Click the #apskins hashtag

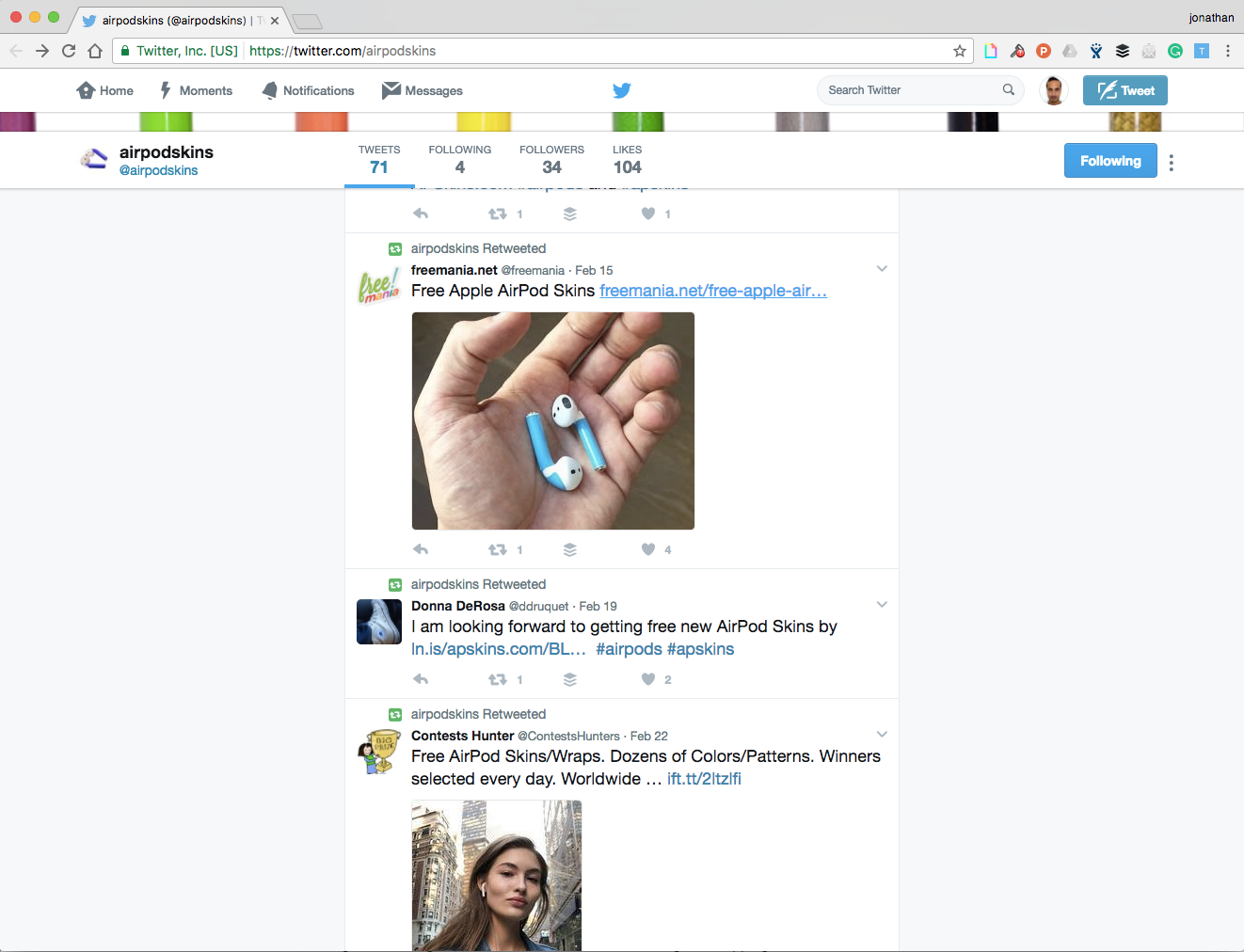[x=700, y=649]
